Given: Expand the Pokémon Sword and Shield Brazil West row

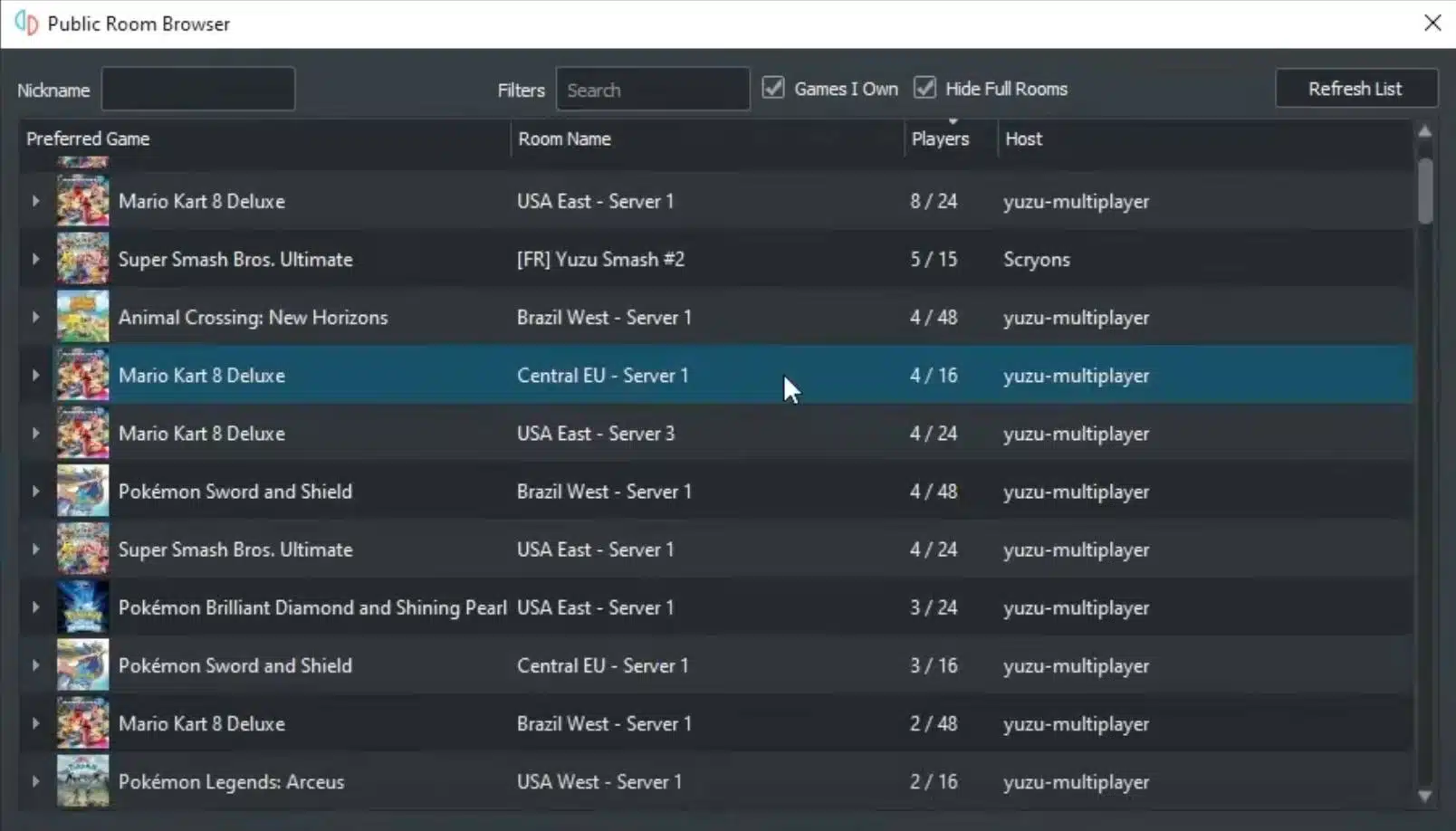Looking at the screenshot, I should (x=35, y=491).
